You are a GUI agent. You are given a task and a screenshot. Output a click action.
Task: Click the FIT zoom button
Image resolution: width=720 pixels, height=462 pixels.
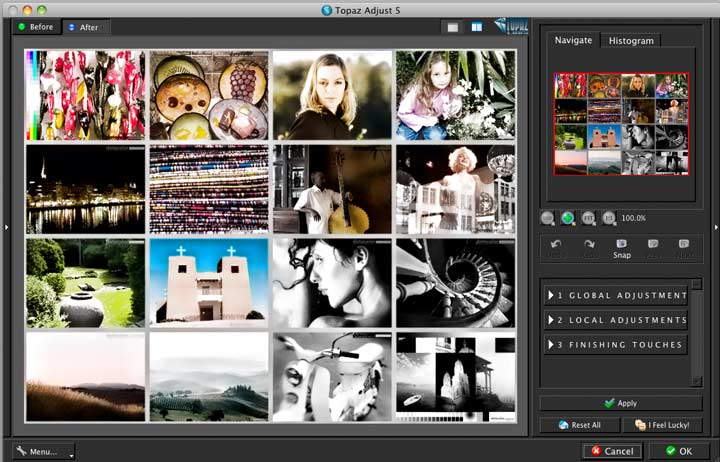588,218
